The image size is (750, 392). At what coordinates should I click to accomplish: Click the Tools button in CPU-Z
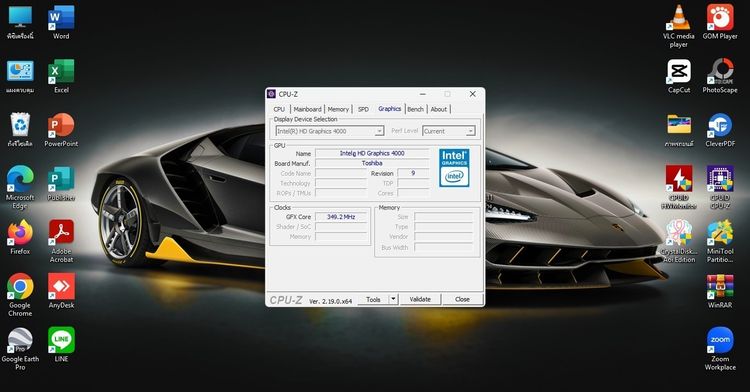[373, 299]
